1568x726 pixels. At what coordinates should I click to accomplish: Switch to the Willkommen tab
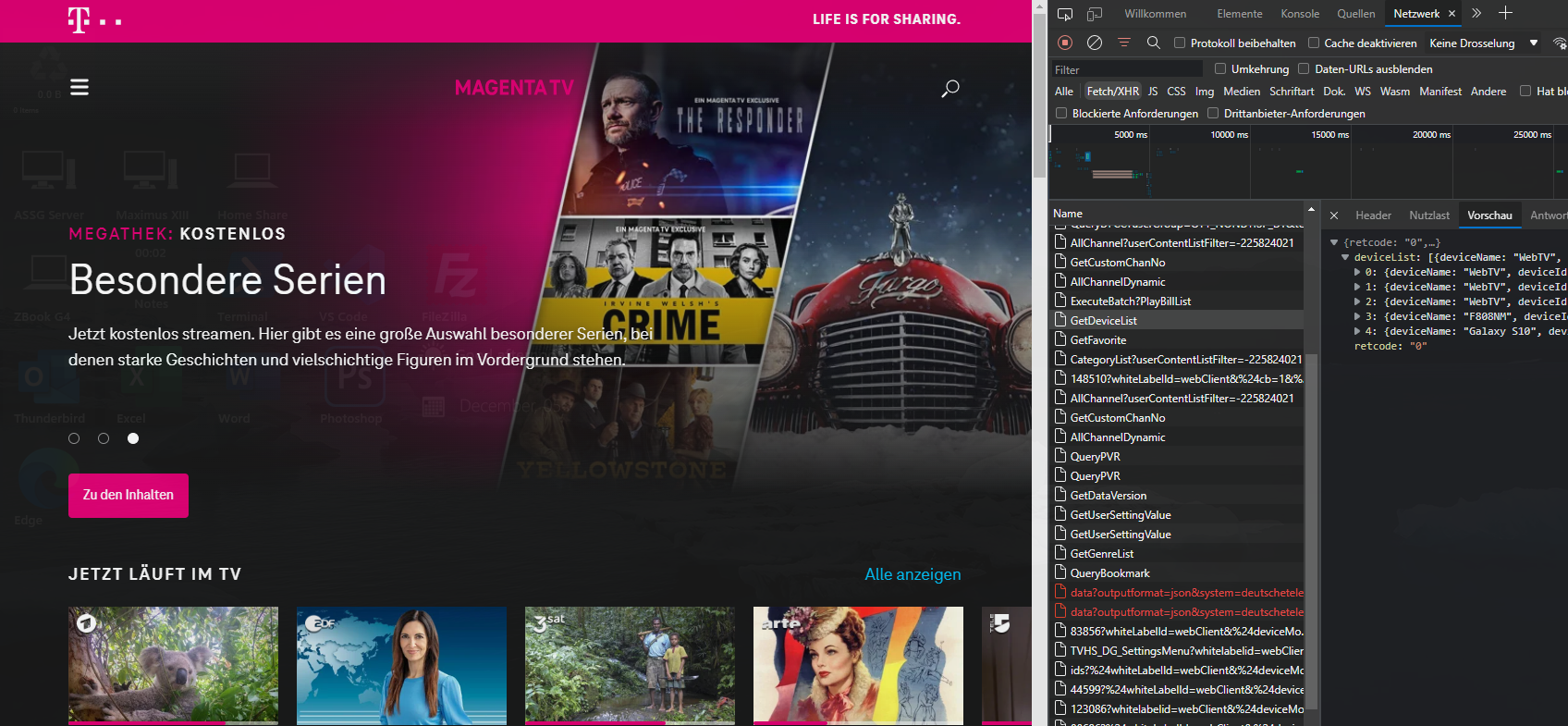pos(1155,14)
